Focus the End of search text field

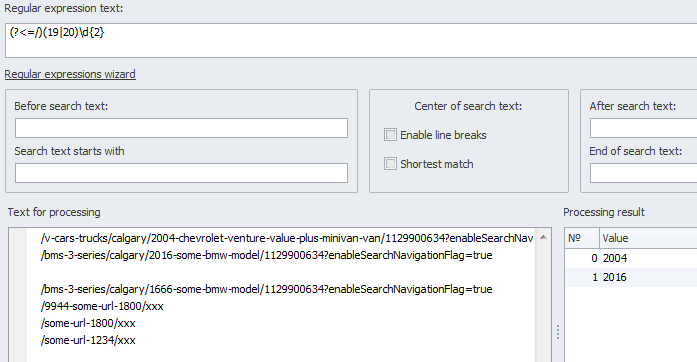(643, 173)
